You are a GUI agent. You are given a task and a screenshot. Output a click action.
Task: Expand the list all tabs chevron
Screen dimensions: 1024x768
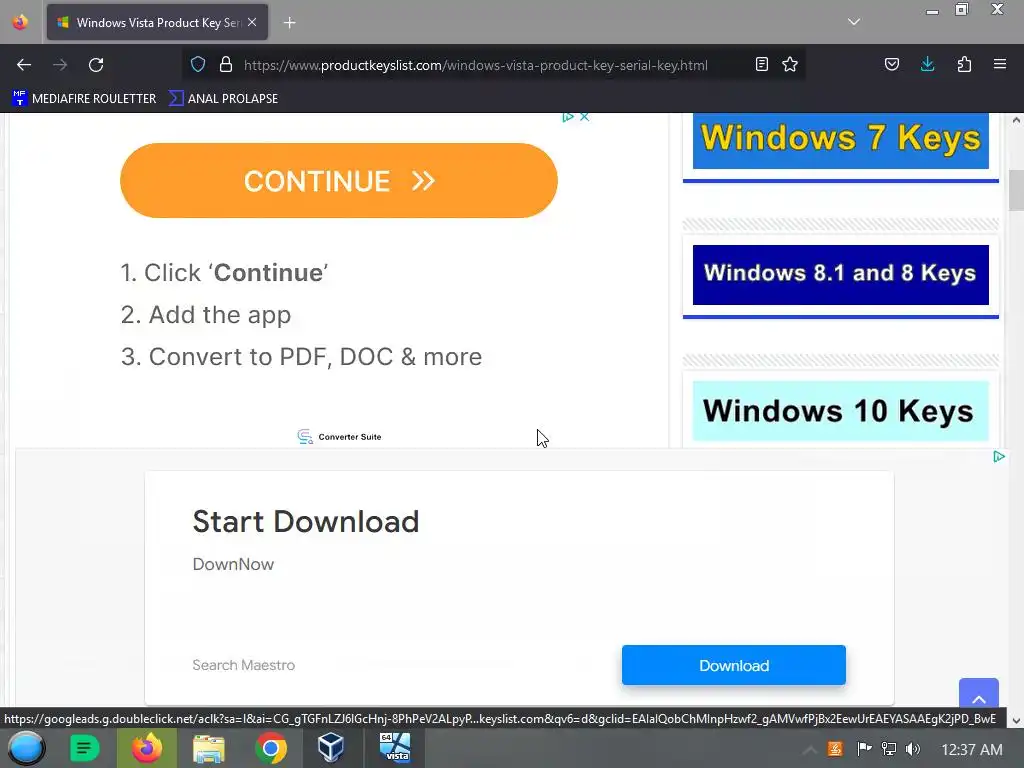854,22
